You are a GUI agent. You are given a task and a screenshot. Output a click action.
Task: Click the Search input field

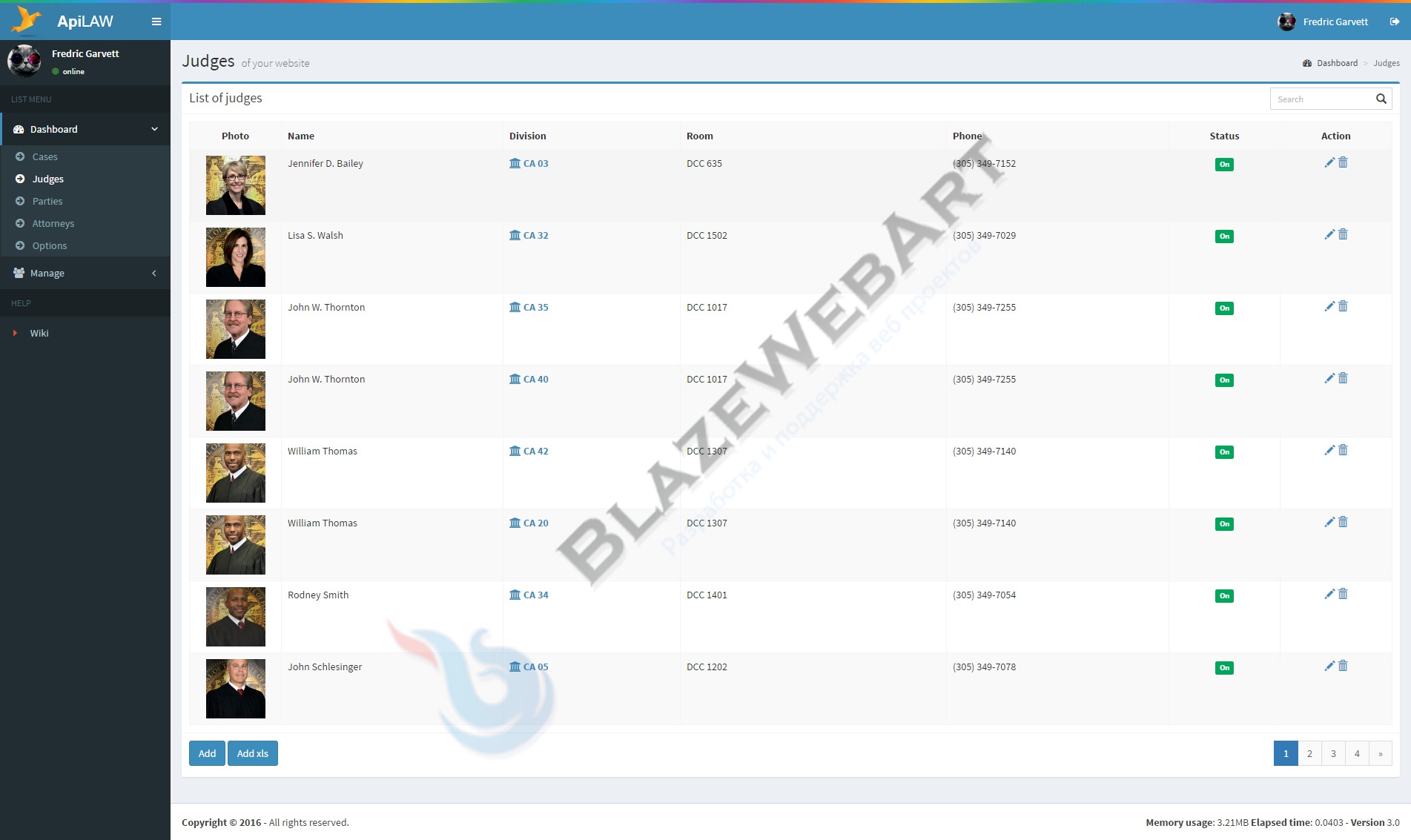(x=1321, y=99)
